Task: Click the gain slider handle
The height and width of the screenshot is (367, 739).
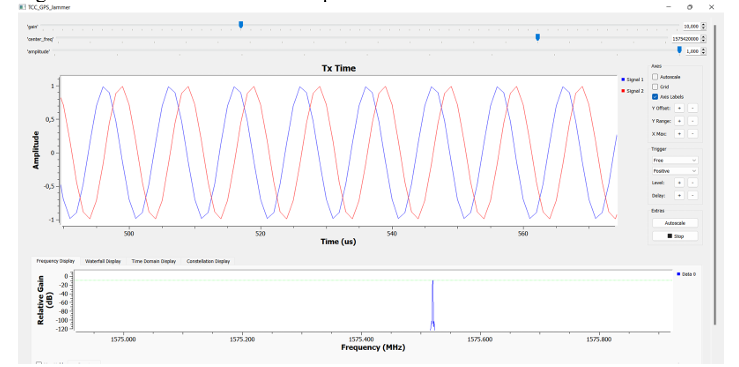Action: coord(241,24)
